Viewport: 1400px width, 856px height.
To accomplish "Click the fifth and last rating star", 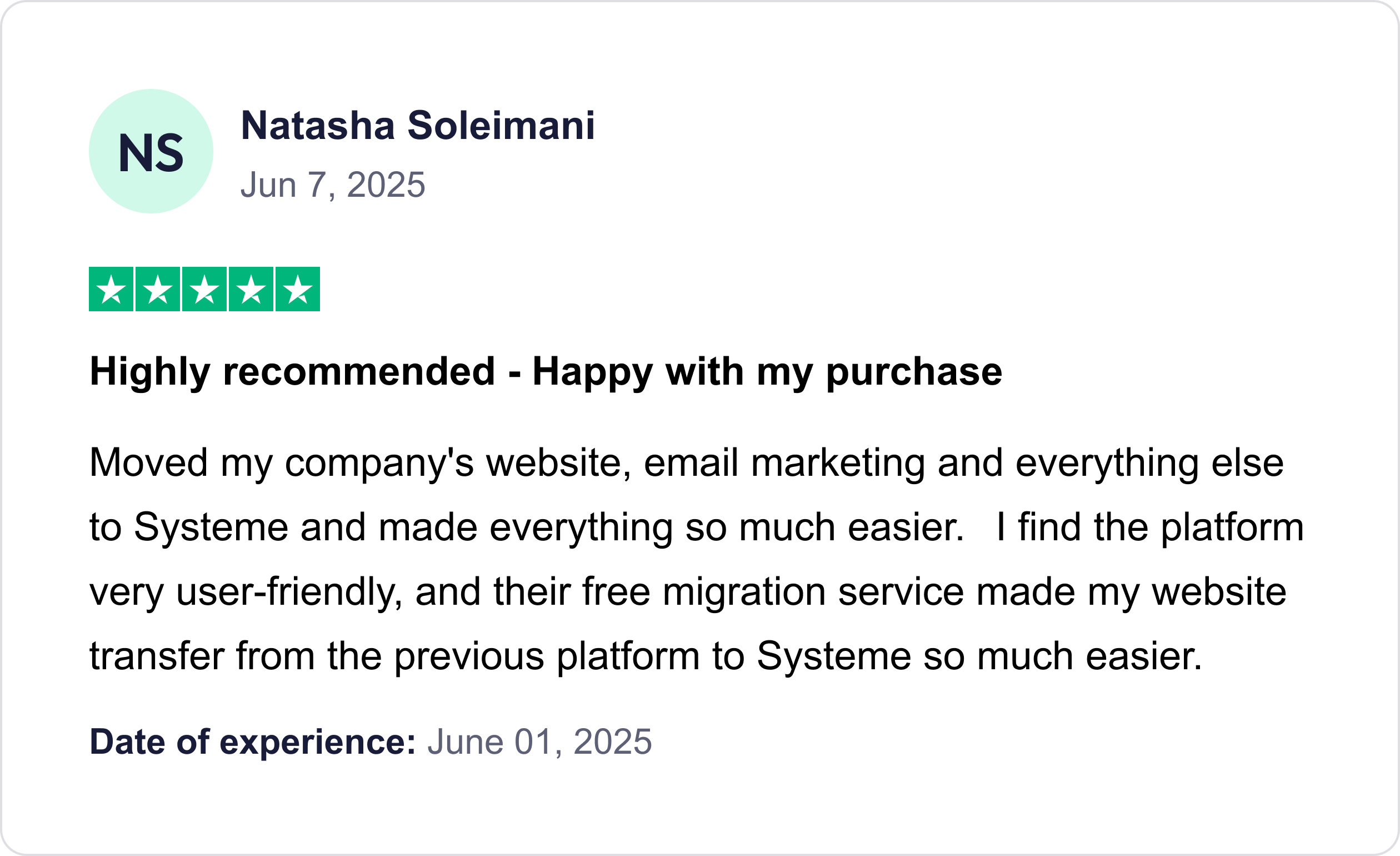I will pyautogui.click(x=298, y=289).
